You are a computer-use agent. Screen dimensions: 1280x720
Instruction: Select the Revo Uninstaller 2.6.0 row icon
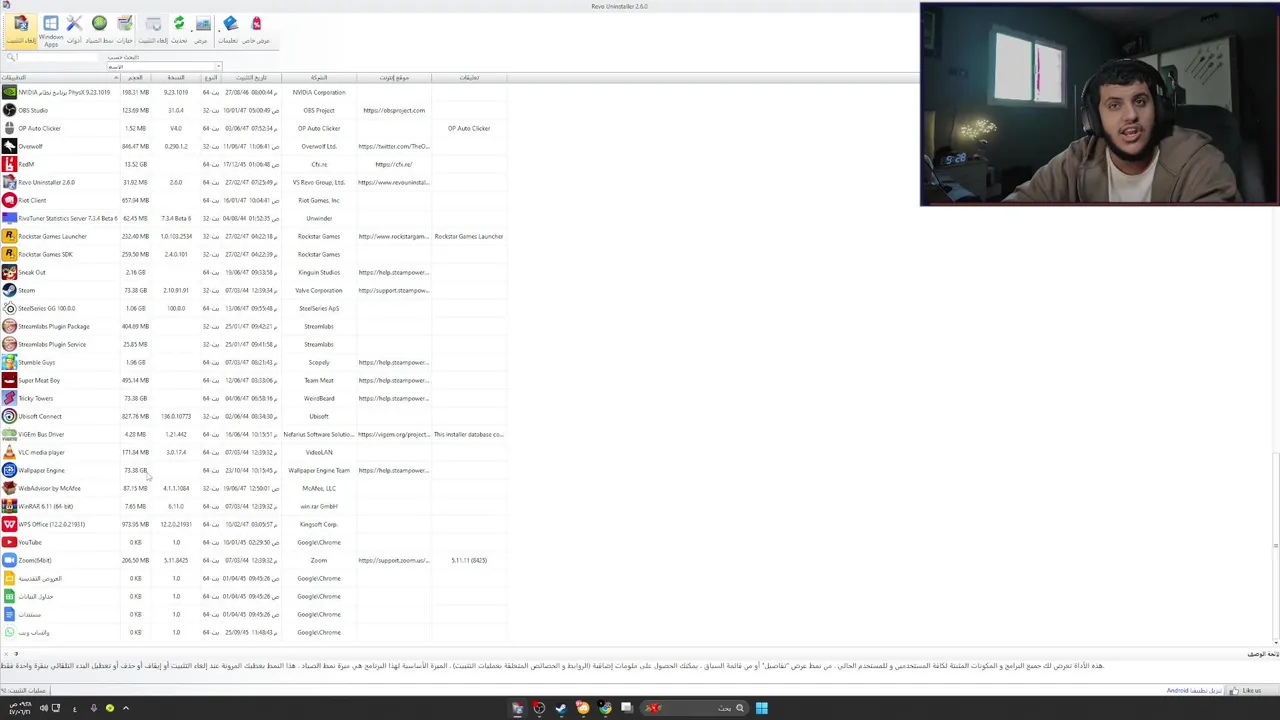point(9,182)
